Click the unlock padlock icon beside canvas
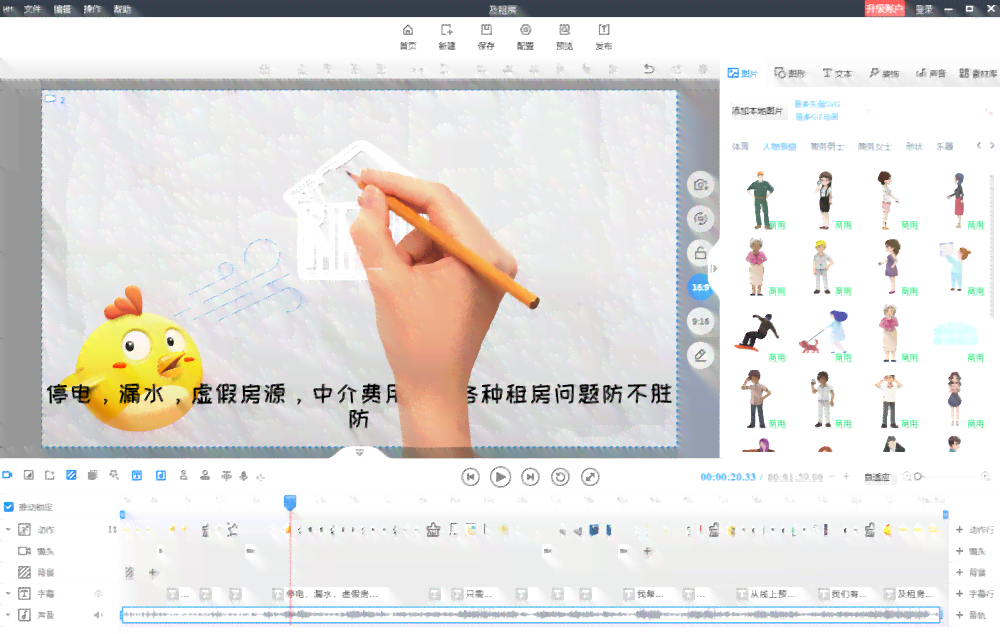 (x=700, y=253)
